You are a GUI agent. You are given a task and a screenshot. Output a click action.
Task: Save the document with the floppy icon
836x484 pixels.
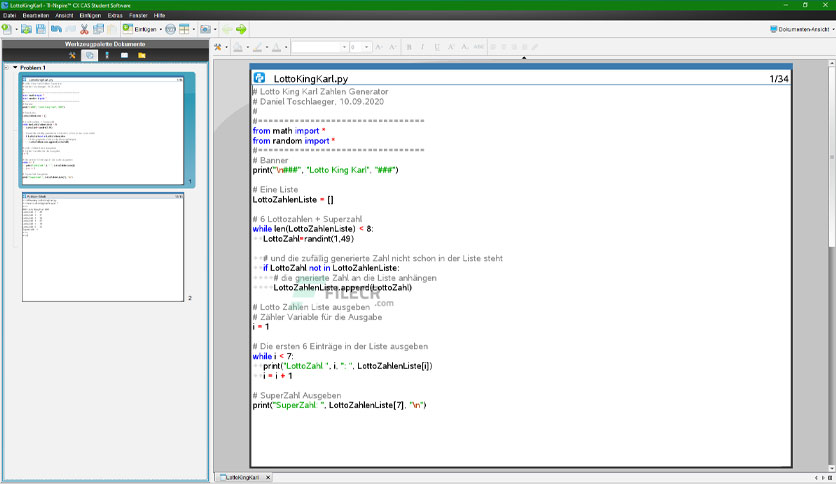(41, 29)
